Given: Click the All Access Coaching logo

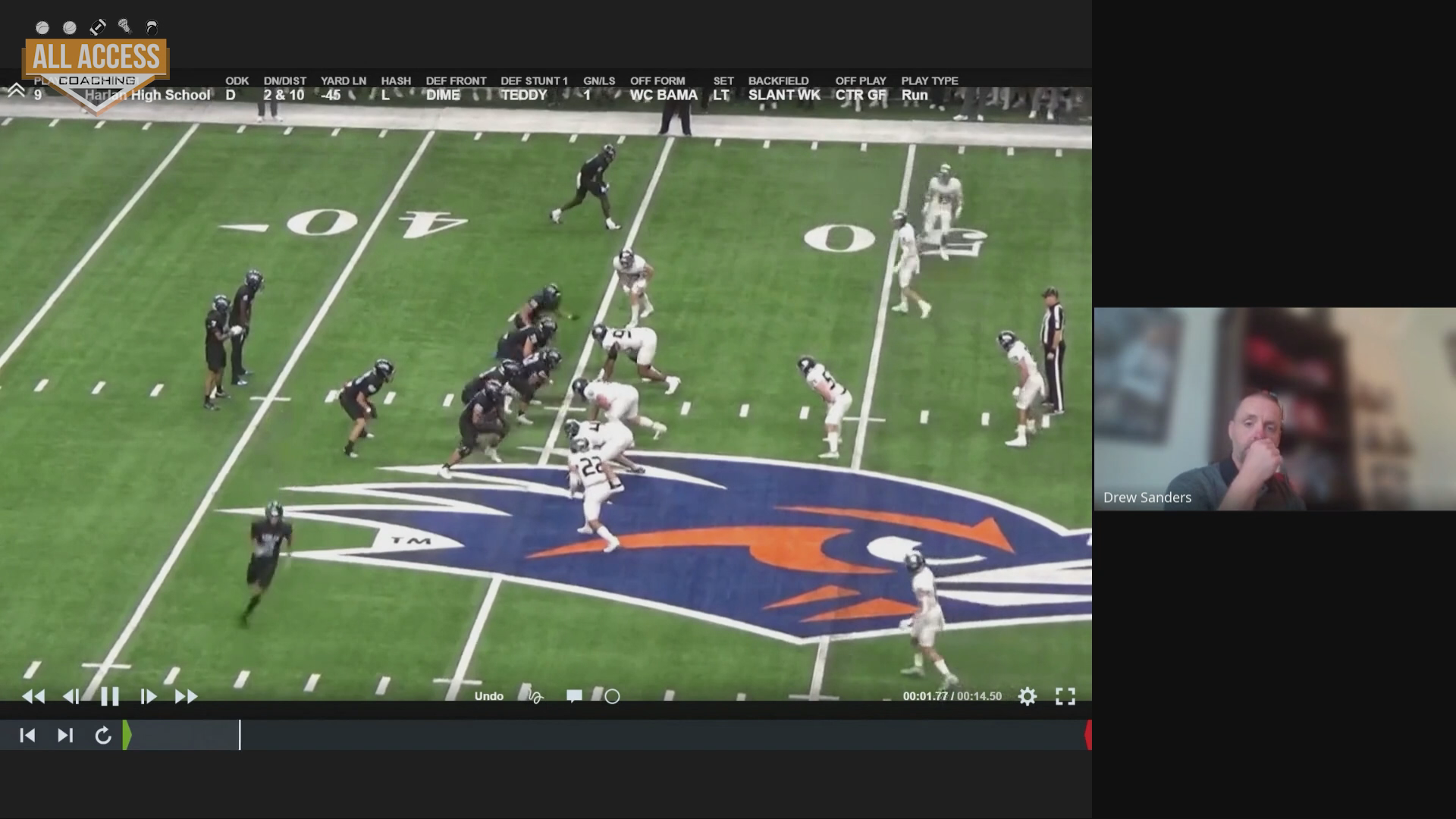Looking at the screenshot, I should pos(96,67).
